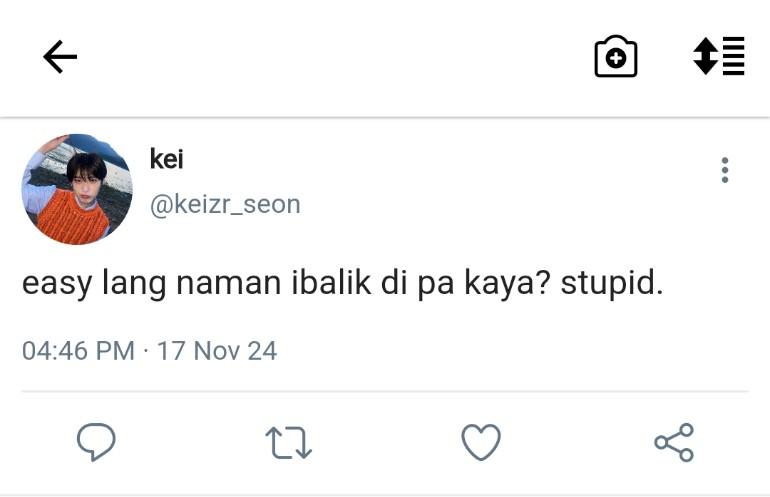Screen dimensions: 770x497
Task: Retweet the post by kei
Action: [x=289, y=442]
